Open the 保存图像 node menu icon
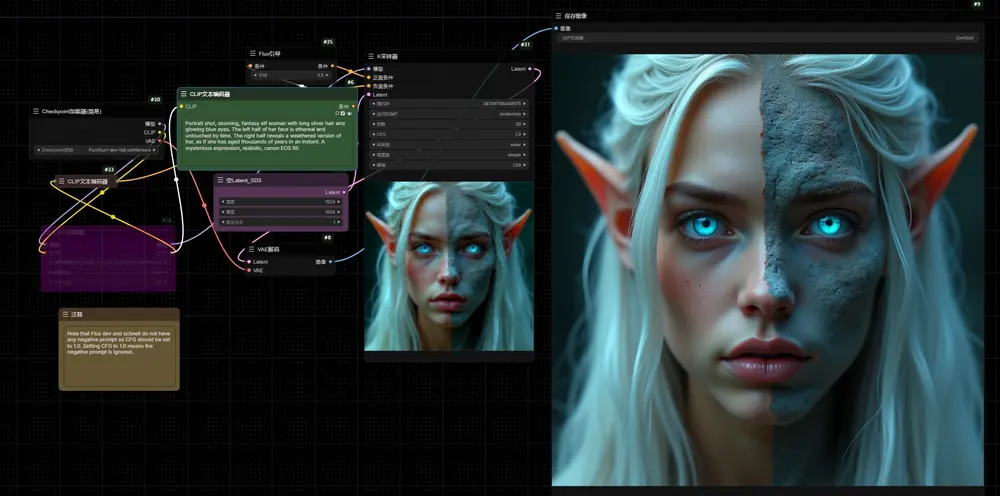The width and height of the screenshot is (1000, 496). pyautogui.click(x=559, y=16)
